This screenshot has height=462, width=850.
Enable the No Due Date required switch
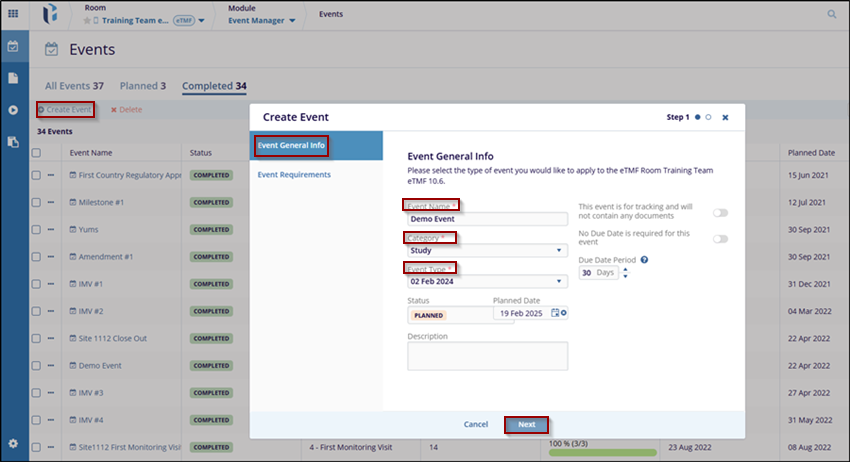(x=719, y=239)
